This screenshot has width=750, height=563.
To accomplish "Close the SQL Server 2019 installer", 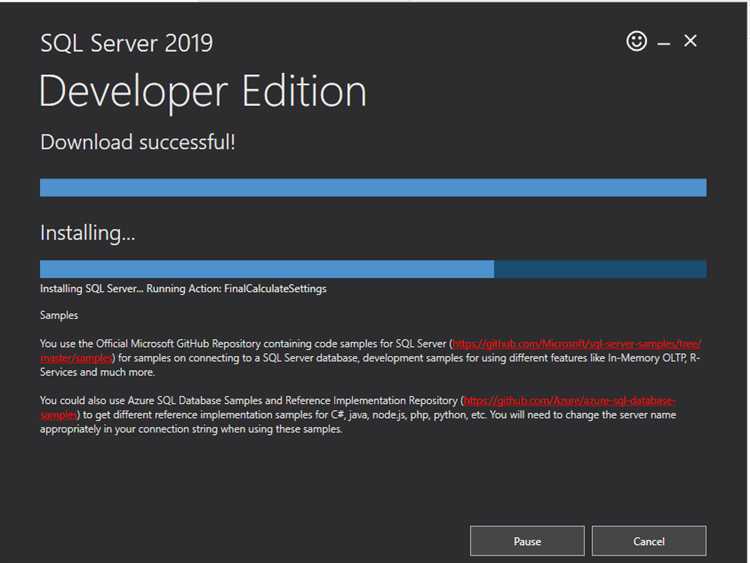I will tap(690, 41).
